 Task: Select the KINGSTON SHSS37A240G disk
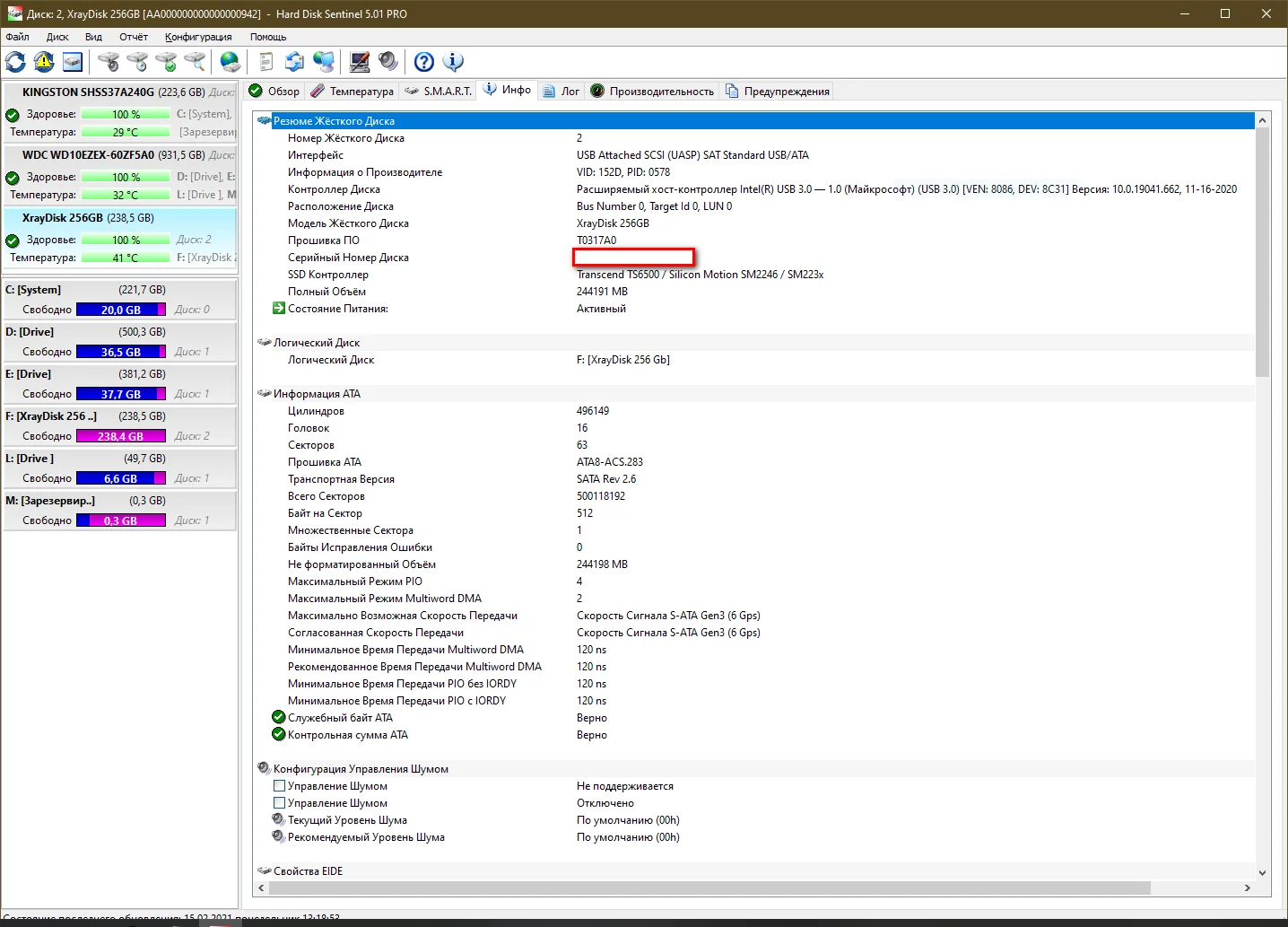pyautogui.click(x=120, y=113)
